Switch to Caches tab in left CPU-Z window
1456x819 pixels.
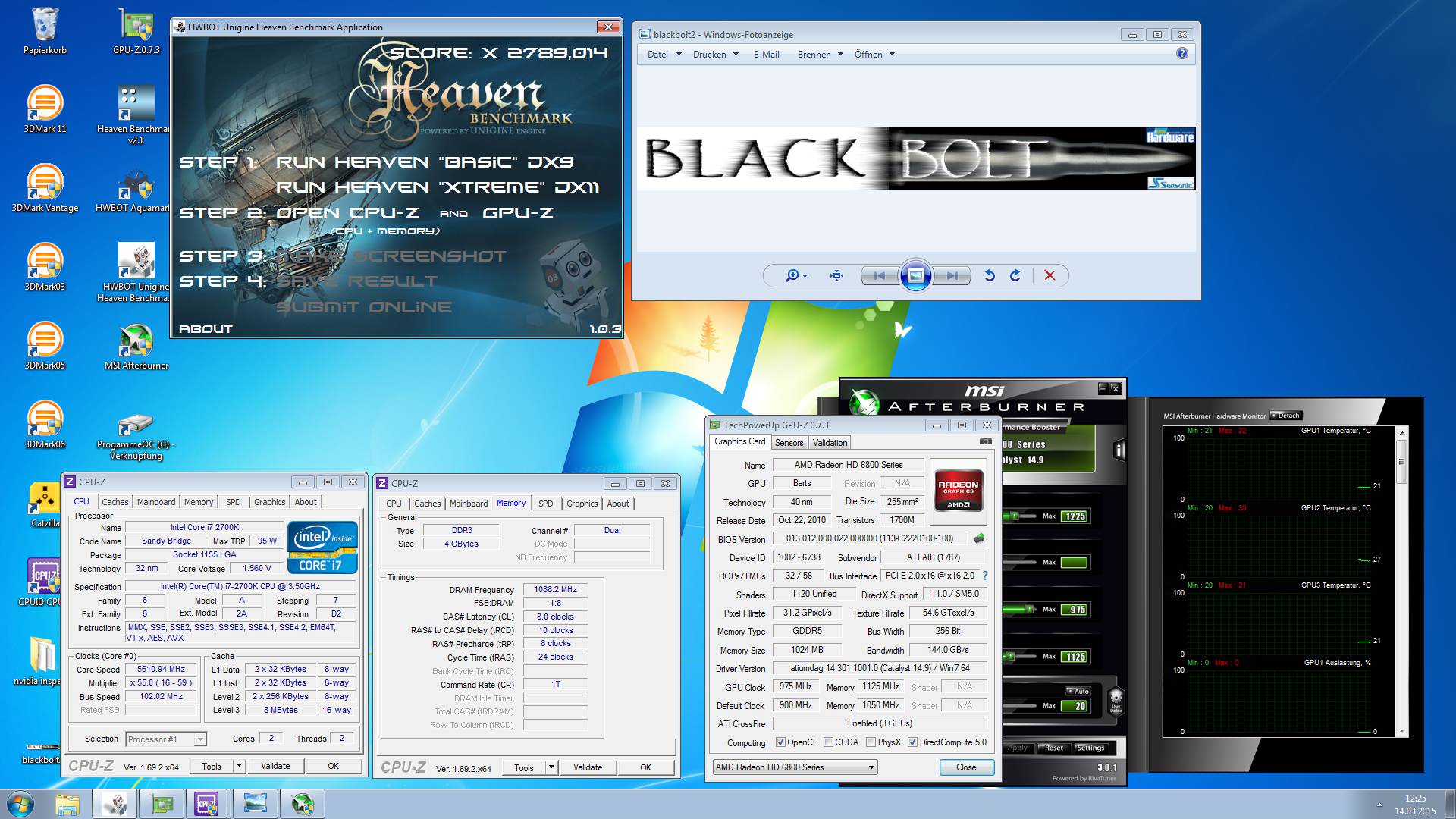(x=115, y=502)
